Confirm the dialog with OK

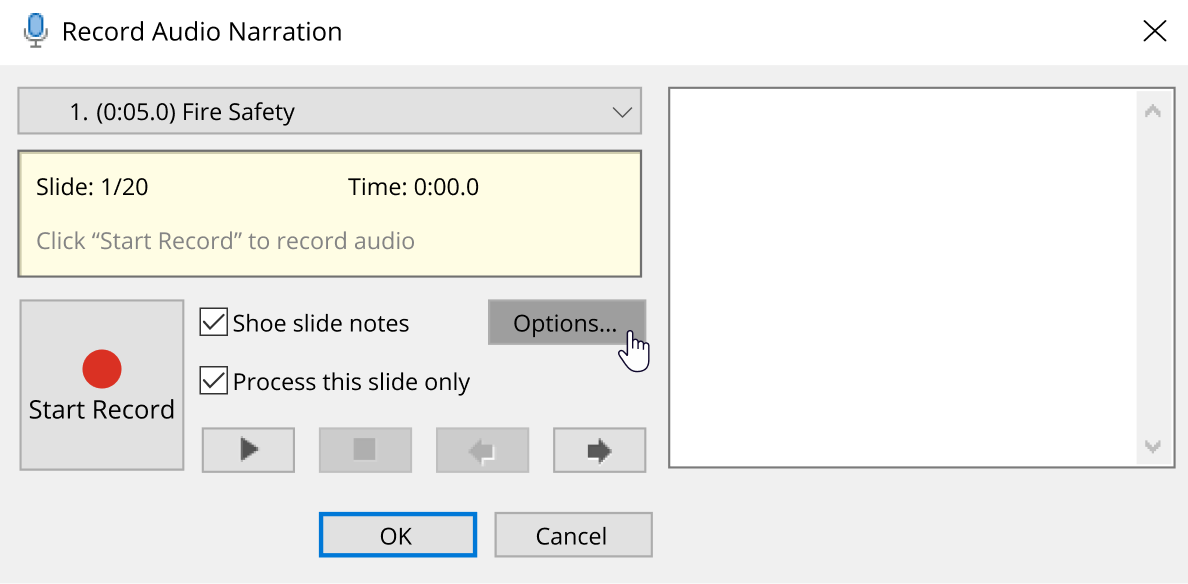[397, 535]
